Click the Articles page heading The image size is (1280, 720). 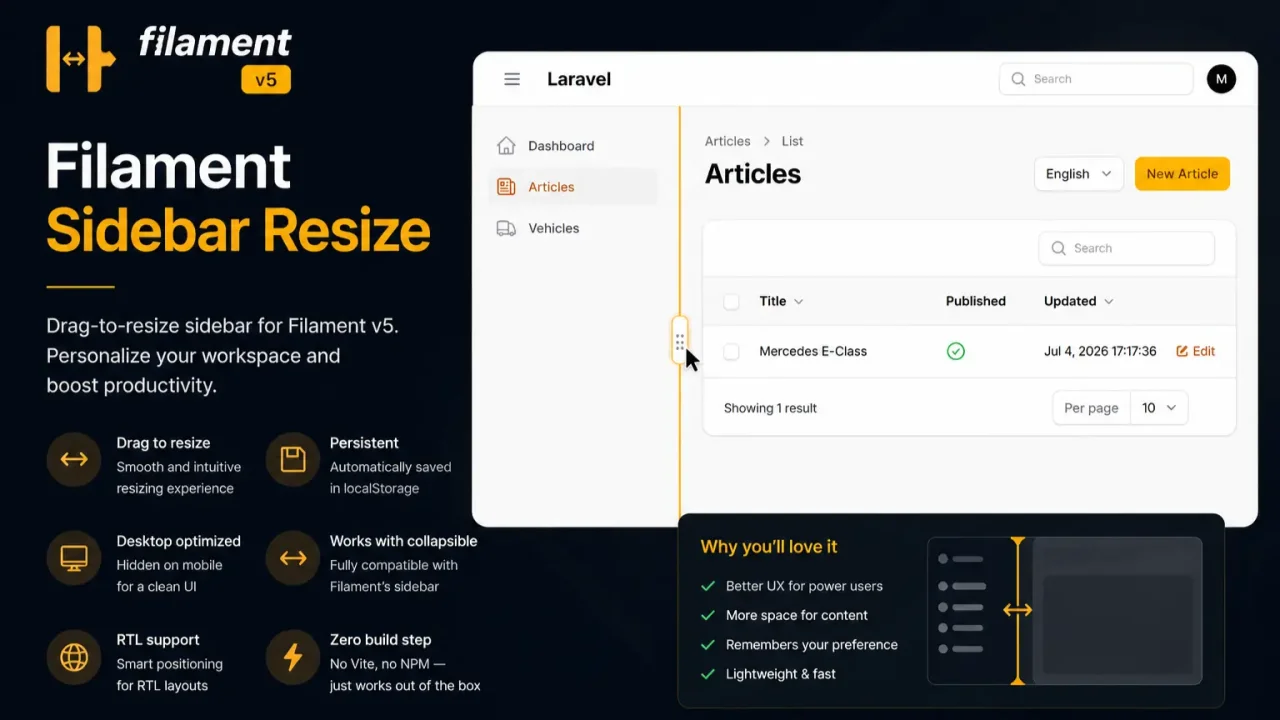(753, 174)
